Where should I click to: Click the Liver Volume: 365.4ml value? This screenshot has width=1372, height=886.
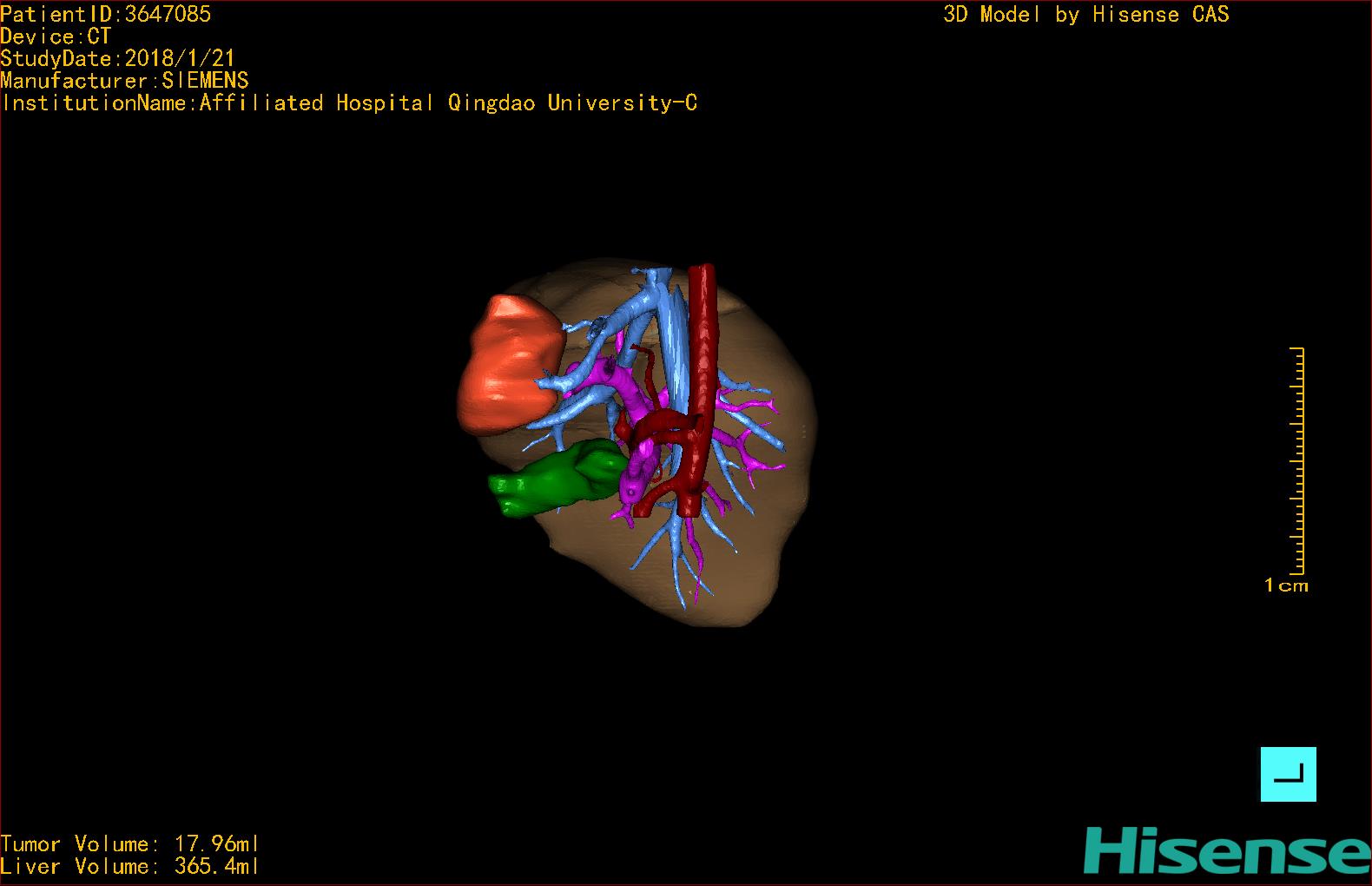(130, 866)
